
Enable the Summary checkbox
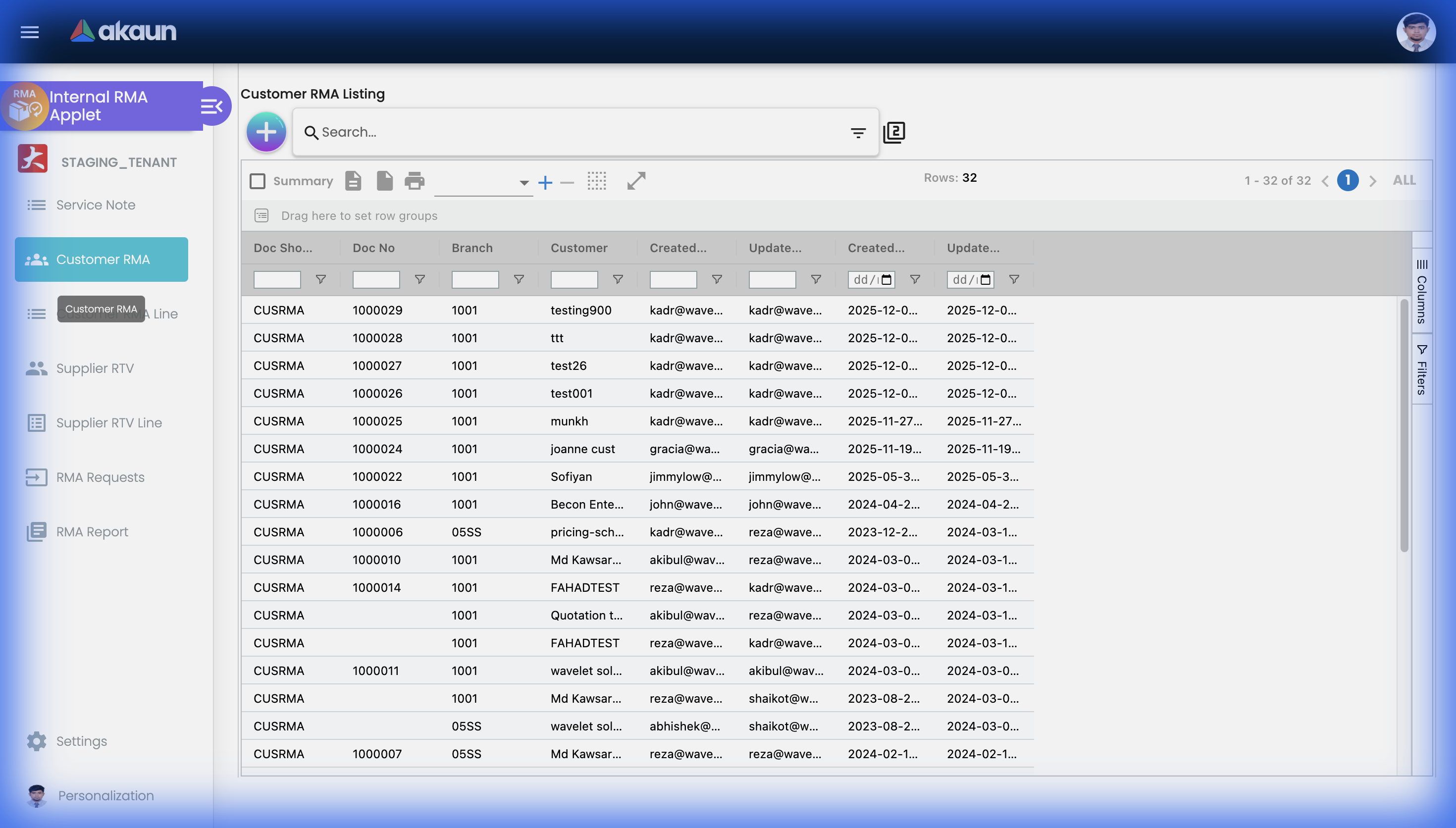257,181
